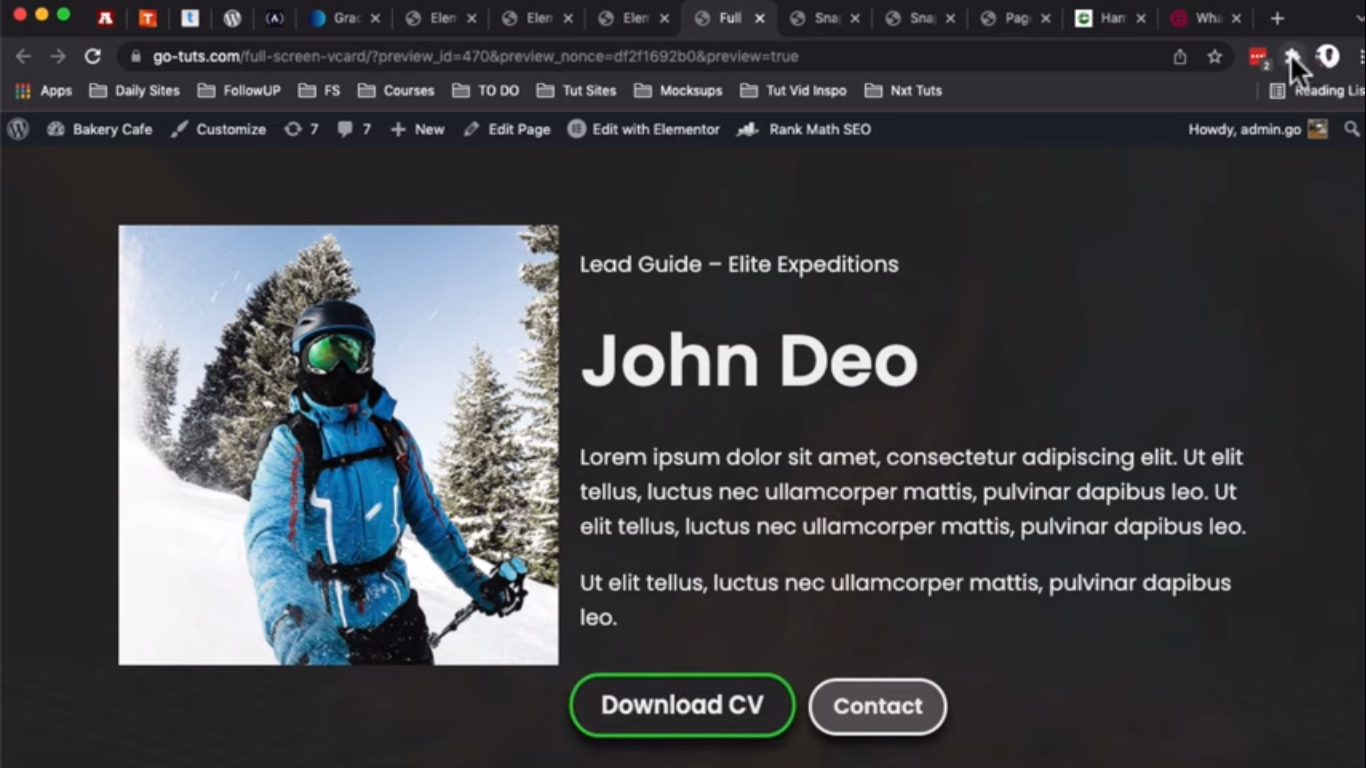Open the New content menu in admin bar
The width and height of the screenshot is (1366, 768).
click(417, 129)
